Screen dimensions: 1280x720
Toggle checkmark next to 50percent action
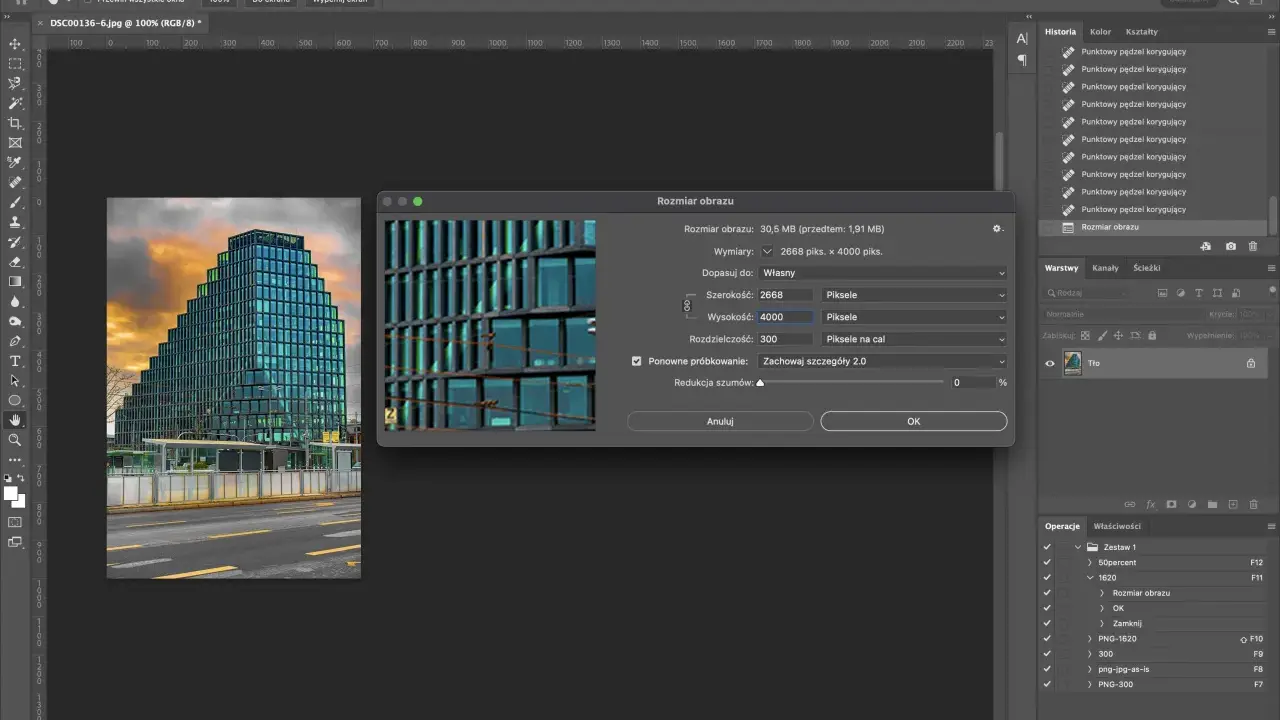[1047, 562]
